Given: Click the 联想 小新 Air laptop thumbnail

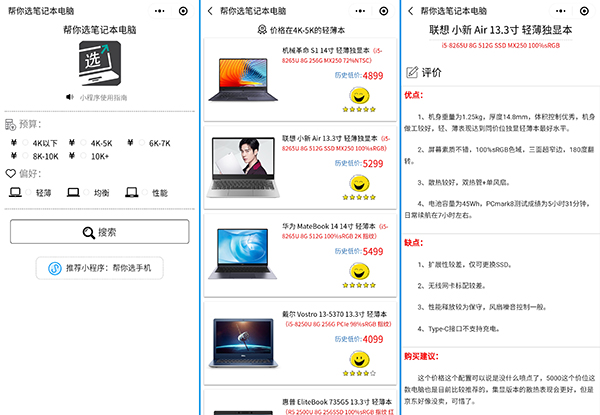Looking at the screenshot, I should pos(243,168).
